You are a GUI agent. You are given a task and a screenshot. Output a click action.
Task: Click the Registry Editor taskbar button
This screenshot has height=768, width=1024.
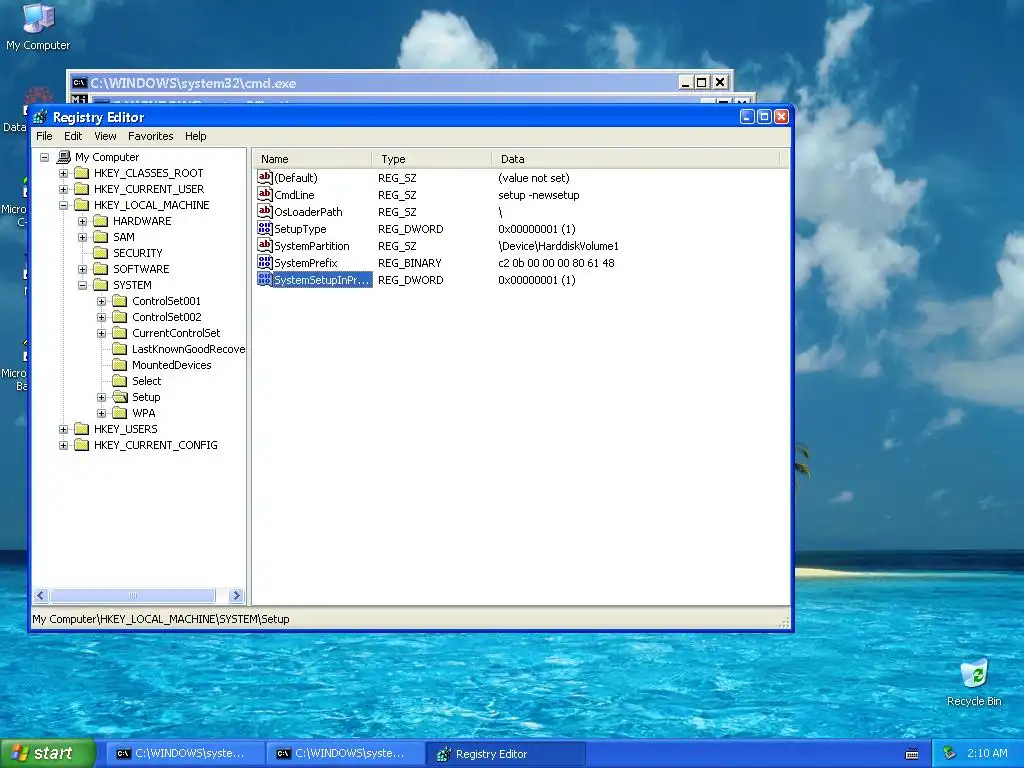[506, 754]
